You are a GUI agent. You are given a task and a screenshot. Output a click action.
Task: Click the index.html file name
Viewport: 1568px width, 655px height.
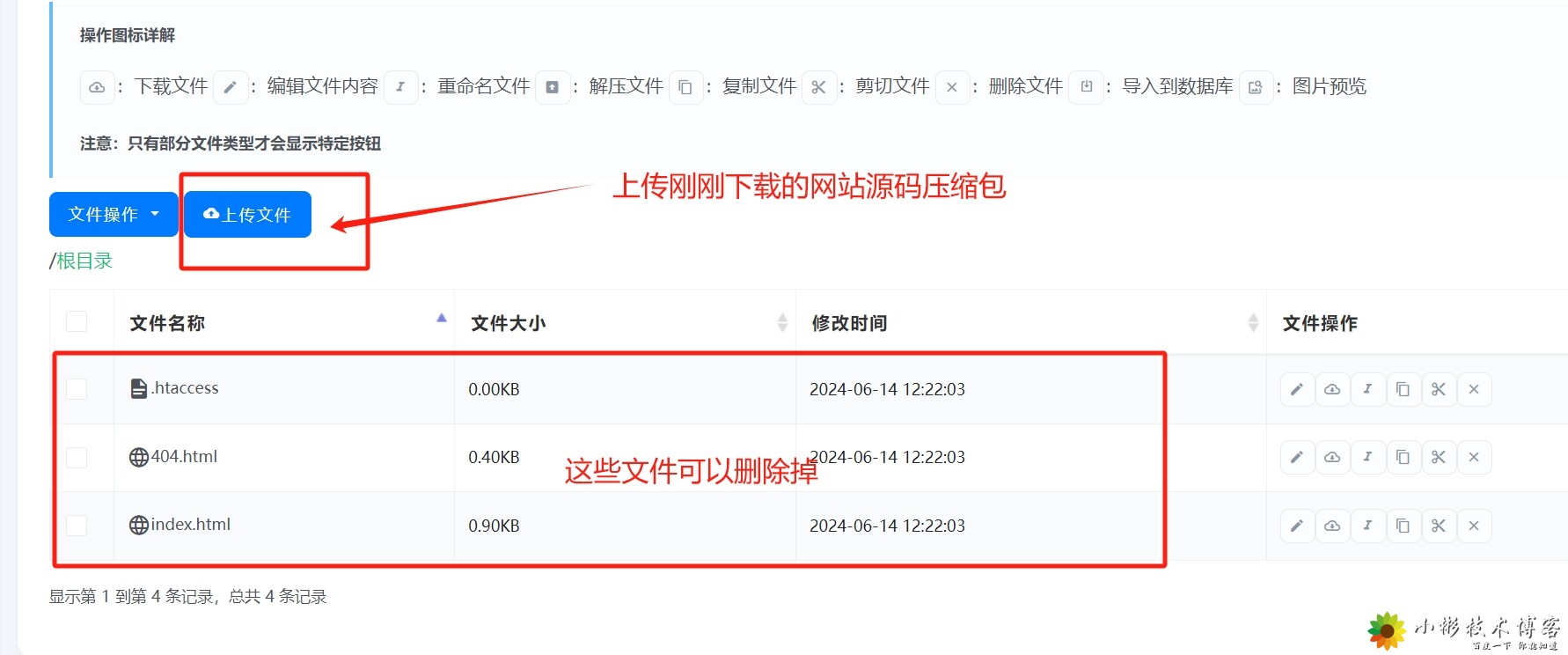click(x=191, y=524)
